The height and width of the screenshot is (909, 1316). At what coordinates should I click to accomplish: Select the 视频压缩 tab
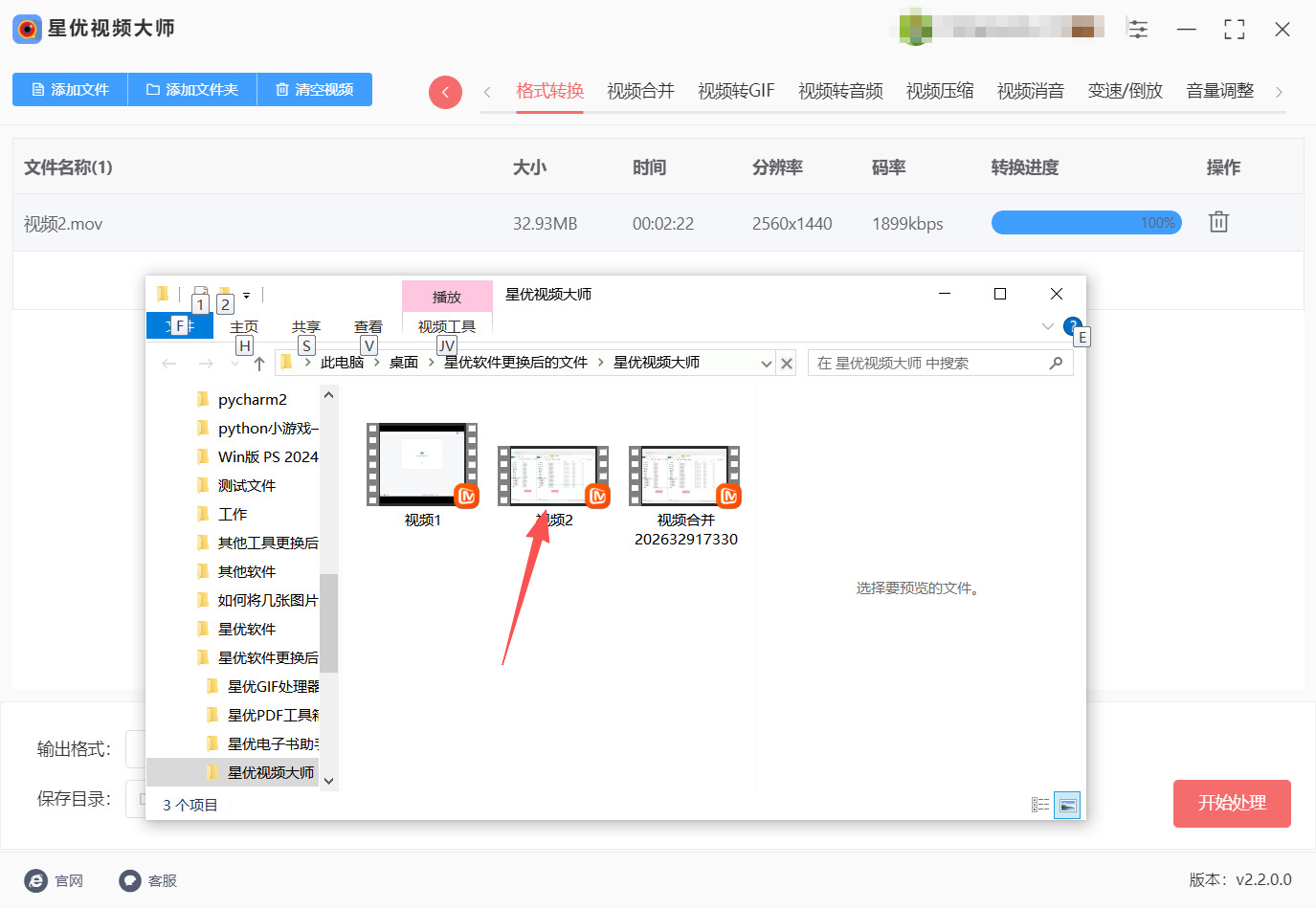pyautogui.click(x=940, y=91)
